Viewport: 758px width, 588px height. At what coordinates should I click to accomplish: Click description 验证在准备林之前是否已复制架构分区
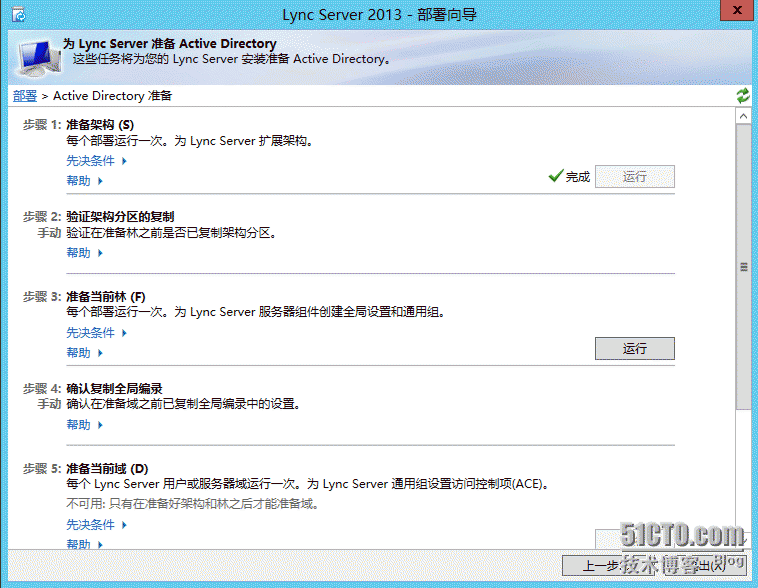(x=172, y=233)
